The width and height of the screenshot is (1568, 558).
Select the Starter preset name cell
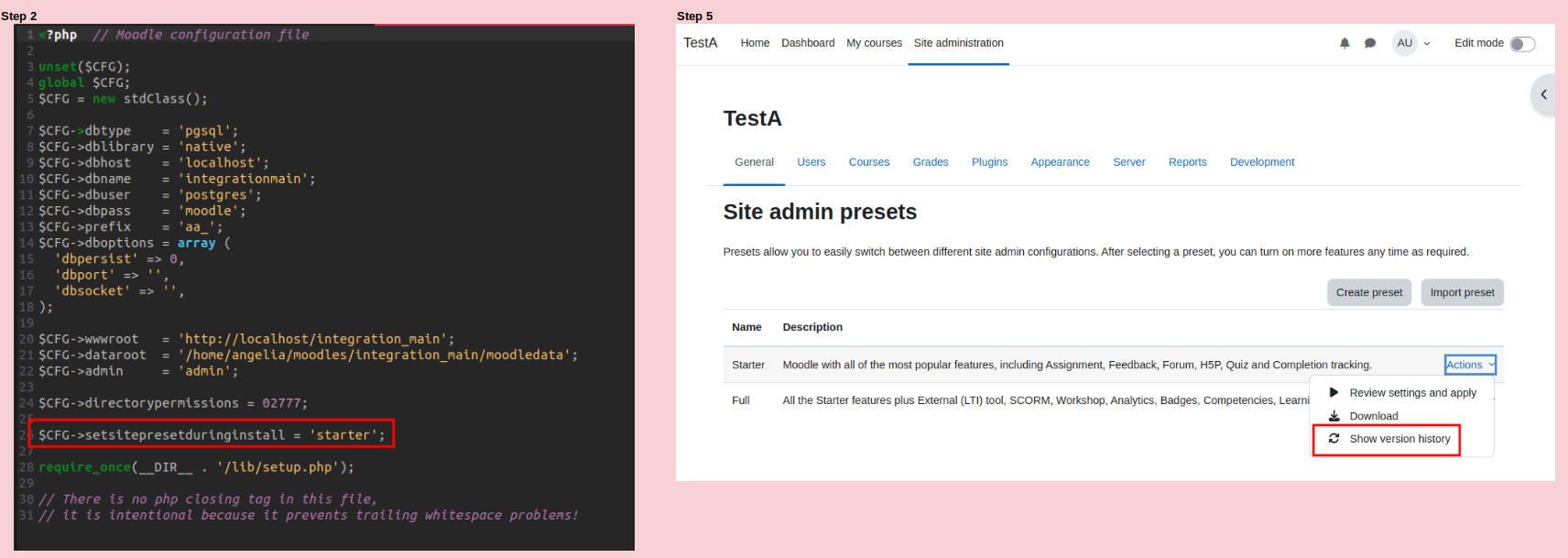pos(748,365)
